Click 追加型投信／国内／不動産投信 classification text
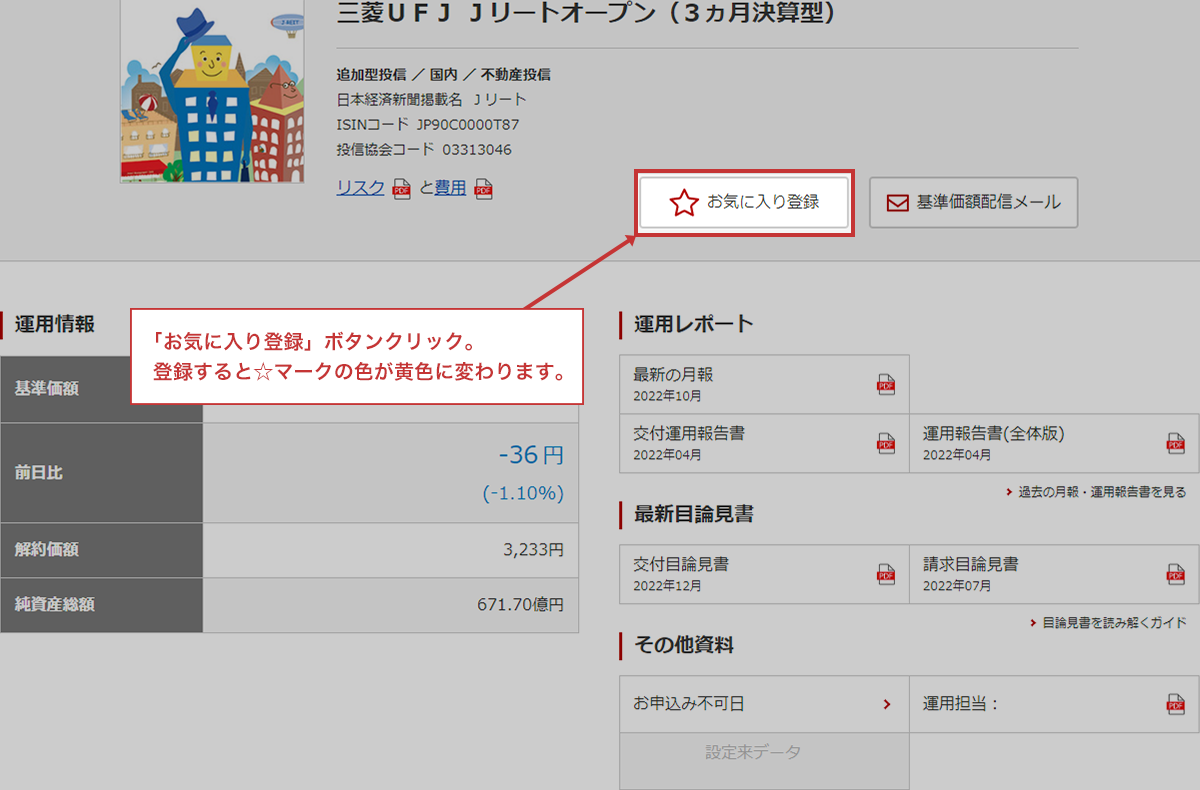This screenshot has width=1200, height=790. [x=444, y=75]
